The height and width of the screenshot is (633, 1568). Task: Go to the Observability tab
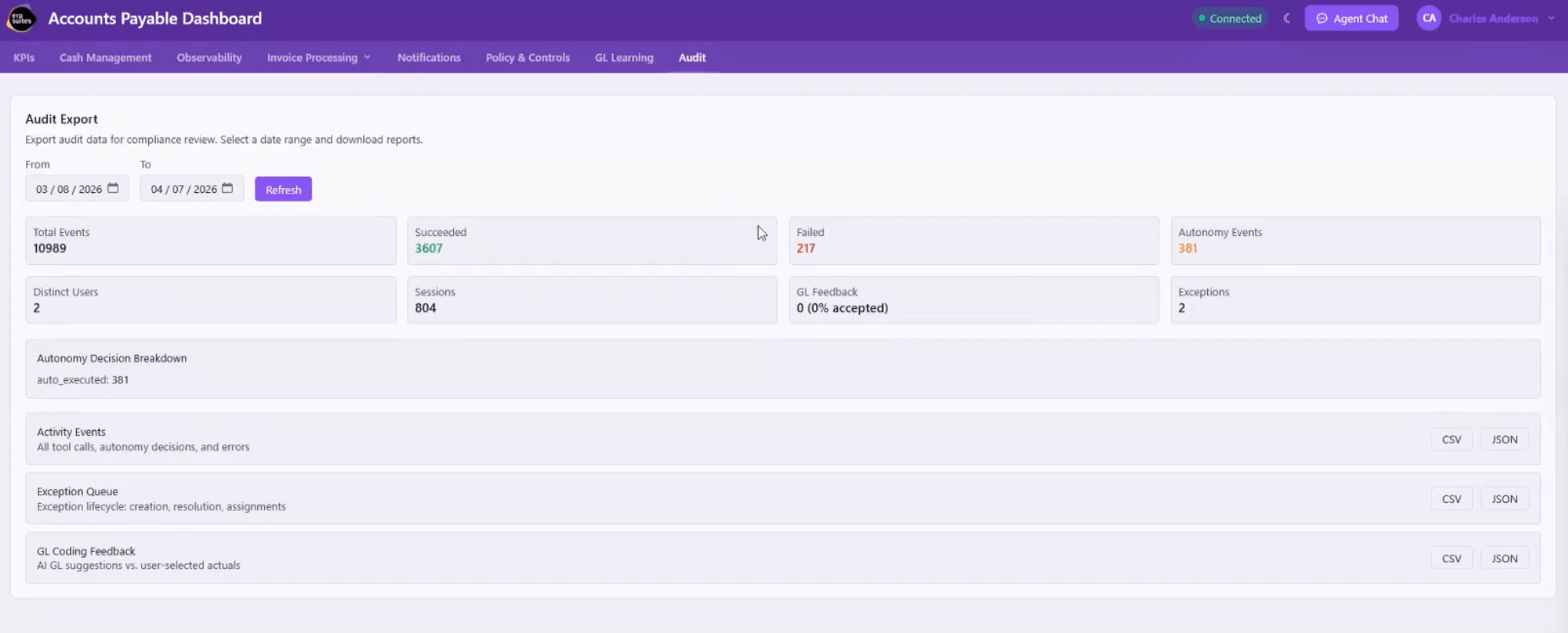pyautogui.click(x=209, y=58)
